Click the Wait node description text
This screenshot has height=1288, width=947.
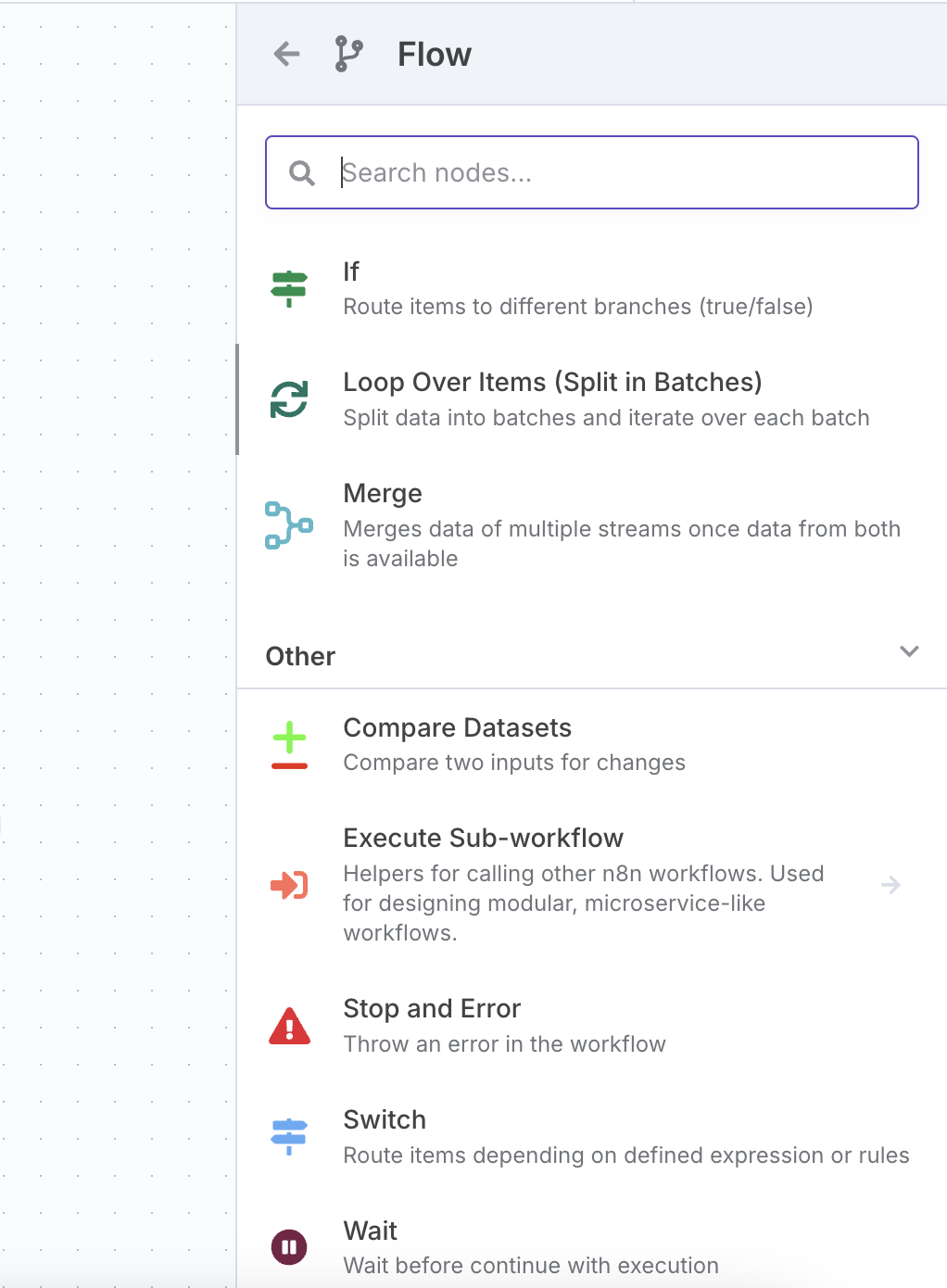(531, 1266)
